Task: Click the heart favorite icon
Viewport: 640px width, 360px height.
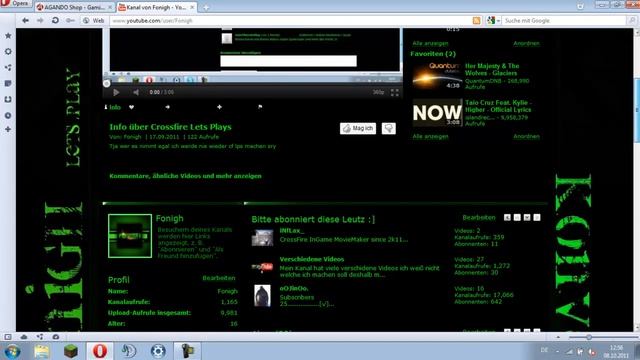Action: pos(131,107)
